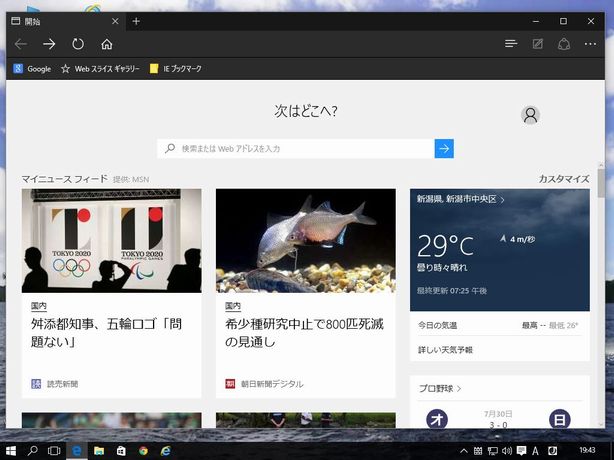Image resolution: width=614 pixels, height=460 pixels.
Task: Select the 開始 tab
Action: [66, 21]
